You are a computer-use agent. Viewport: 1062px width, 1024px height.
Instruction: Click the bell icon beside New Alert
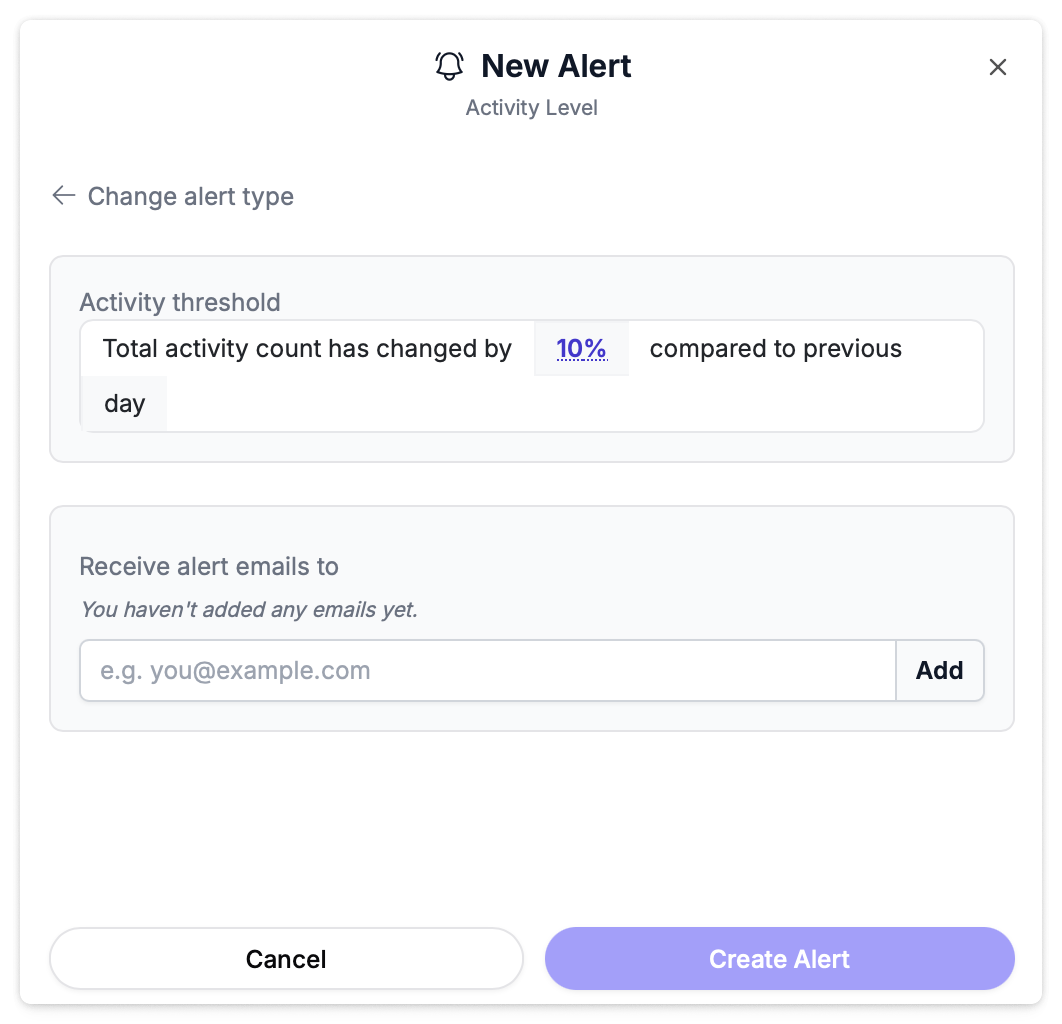tap(450, 67)
